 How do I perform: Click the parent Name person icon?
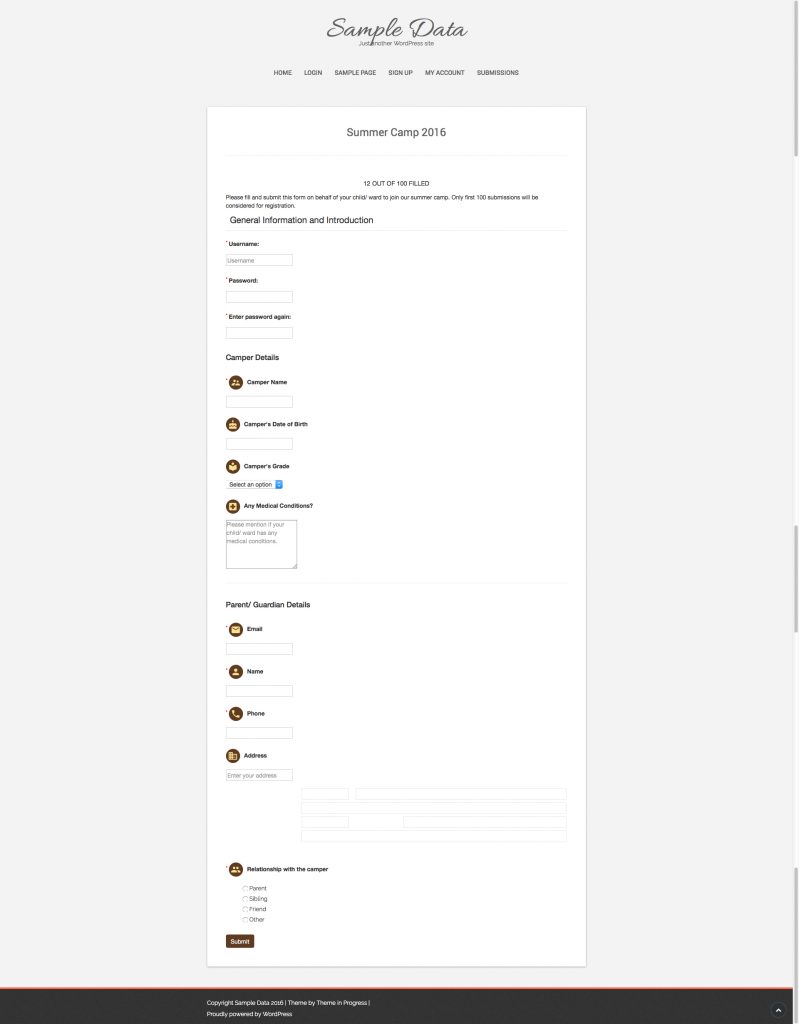pyautogui.click(x=236, y=671)
